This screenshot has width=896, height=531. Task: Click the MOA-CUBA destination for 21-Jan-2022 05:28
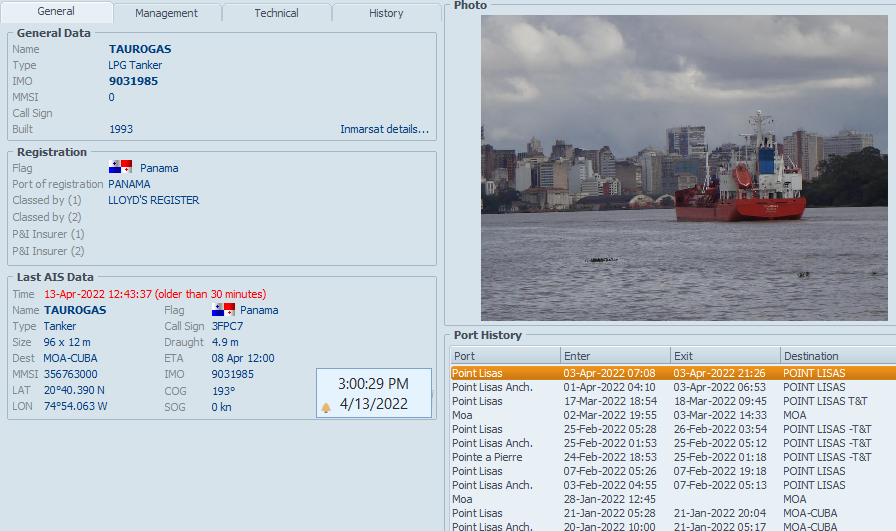tap(810, 513)
